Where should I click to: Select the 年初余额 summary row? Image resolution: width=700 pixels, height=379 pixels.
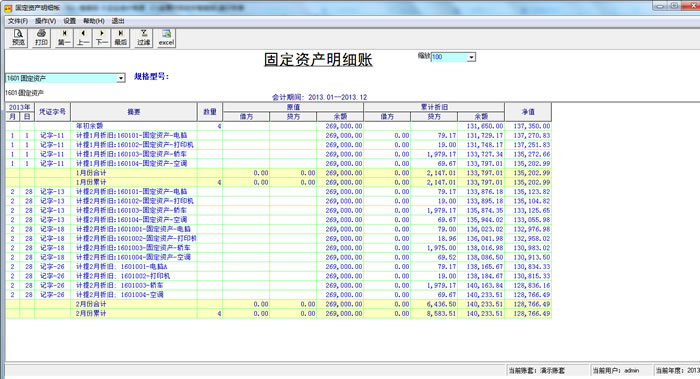click(x=279, y=126)
